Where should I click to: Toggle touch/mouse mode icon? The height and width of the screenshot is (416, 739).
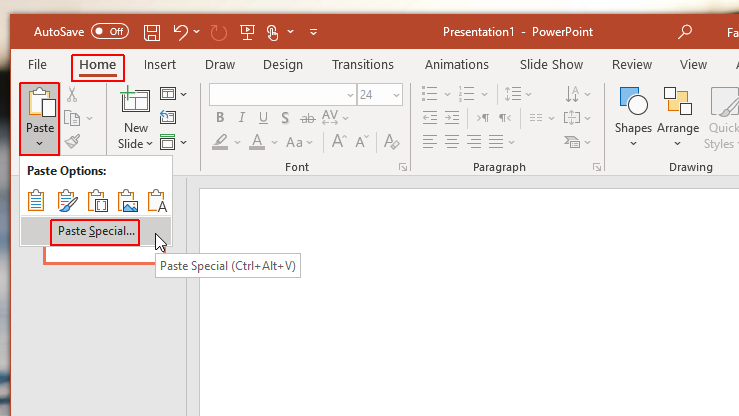coord(272,33)
